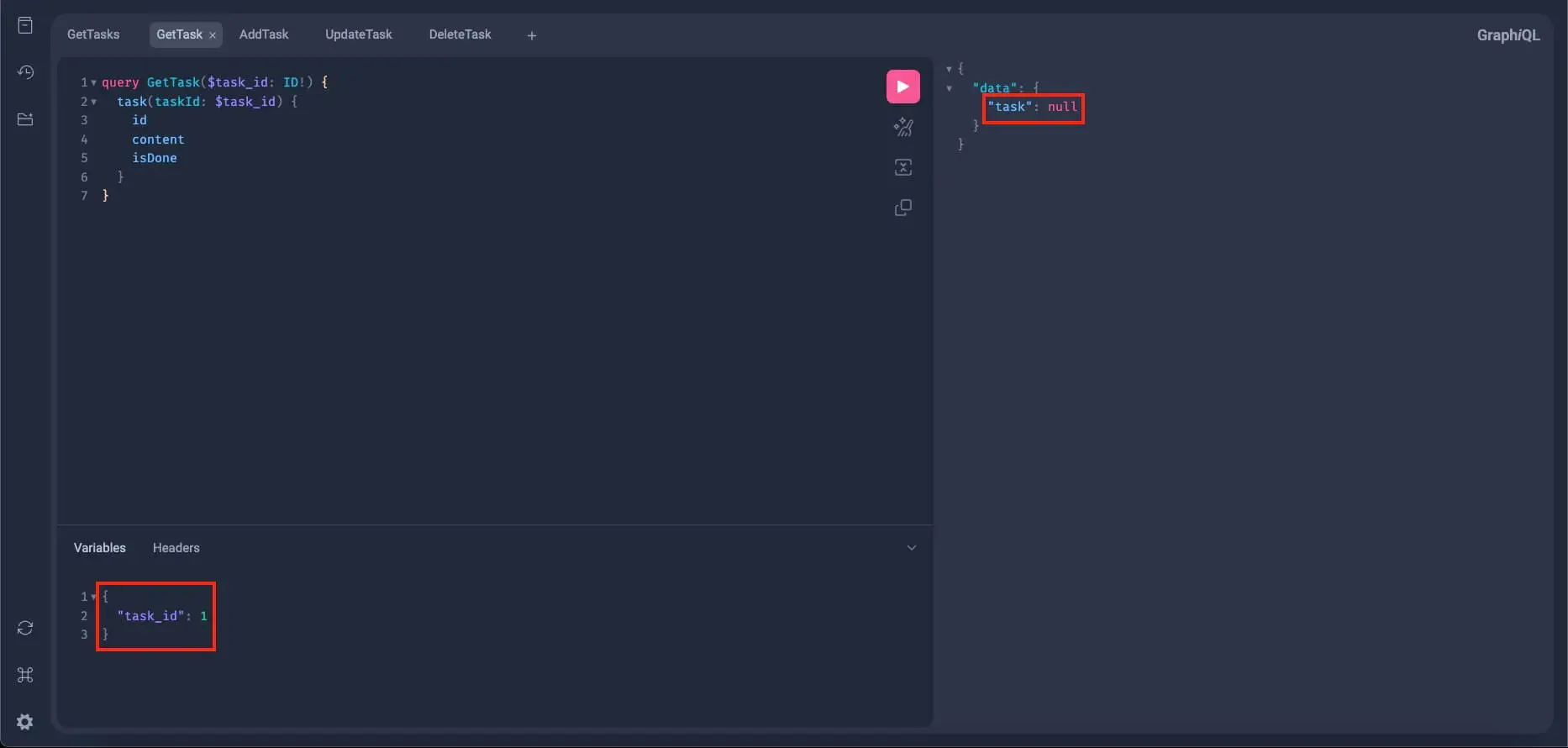Open the settings gear dialog
Viewport: 1568px width, 748px height.
point(25,722)
